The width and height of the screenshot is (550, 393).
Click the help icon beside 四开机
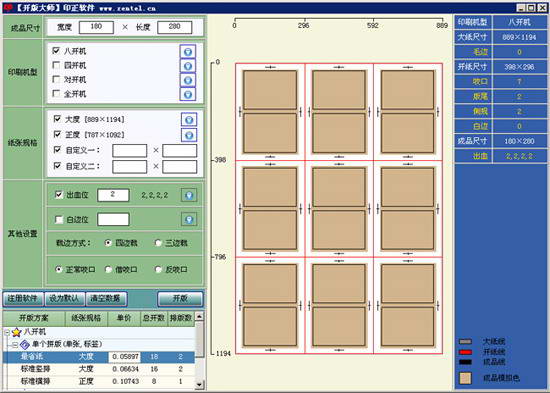(188, 66)
